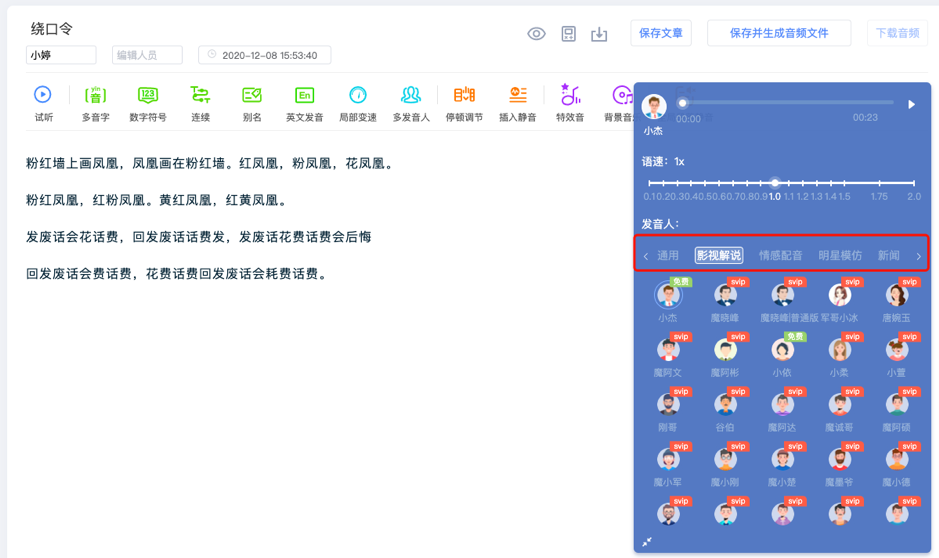Click the 小杰 avatar in player header
The width and height of the screenshot is (939, 558).
click(654, 107)
